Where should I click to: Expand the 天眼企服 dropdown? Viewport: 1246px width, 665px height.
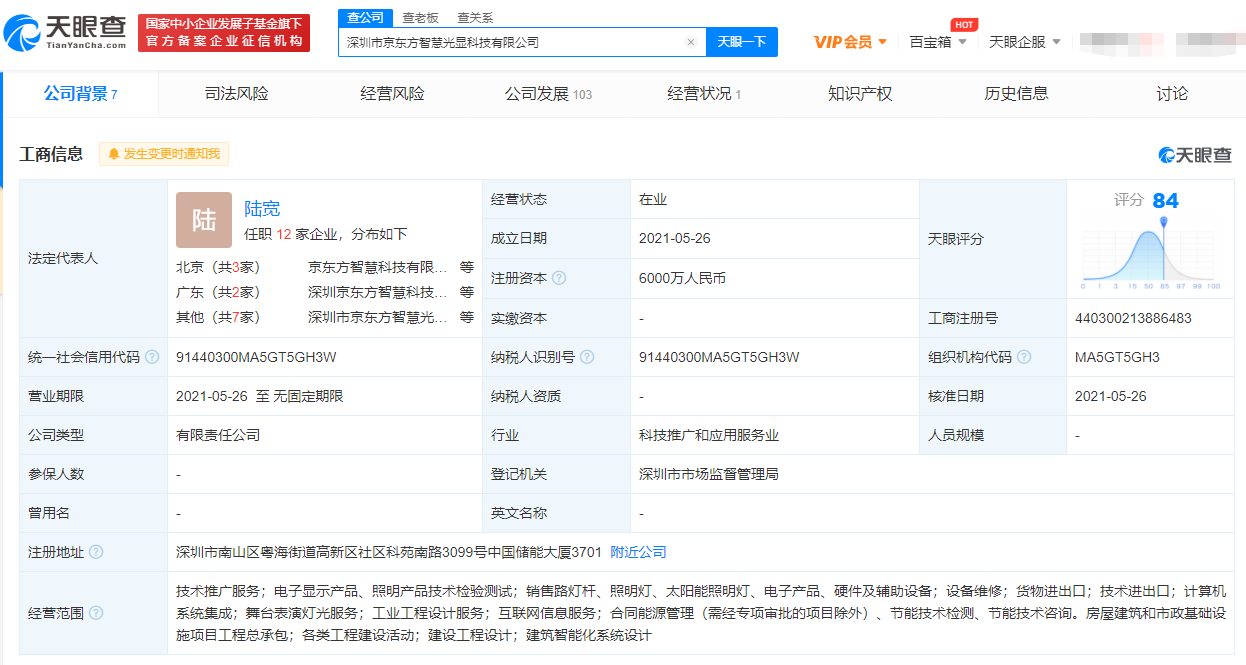(1024, 42)
